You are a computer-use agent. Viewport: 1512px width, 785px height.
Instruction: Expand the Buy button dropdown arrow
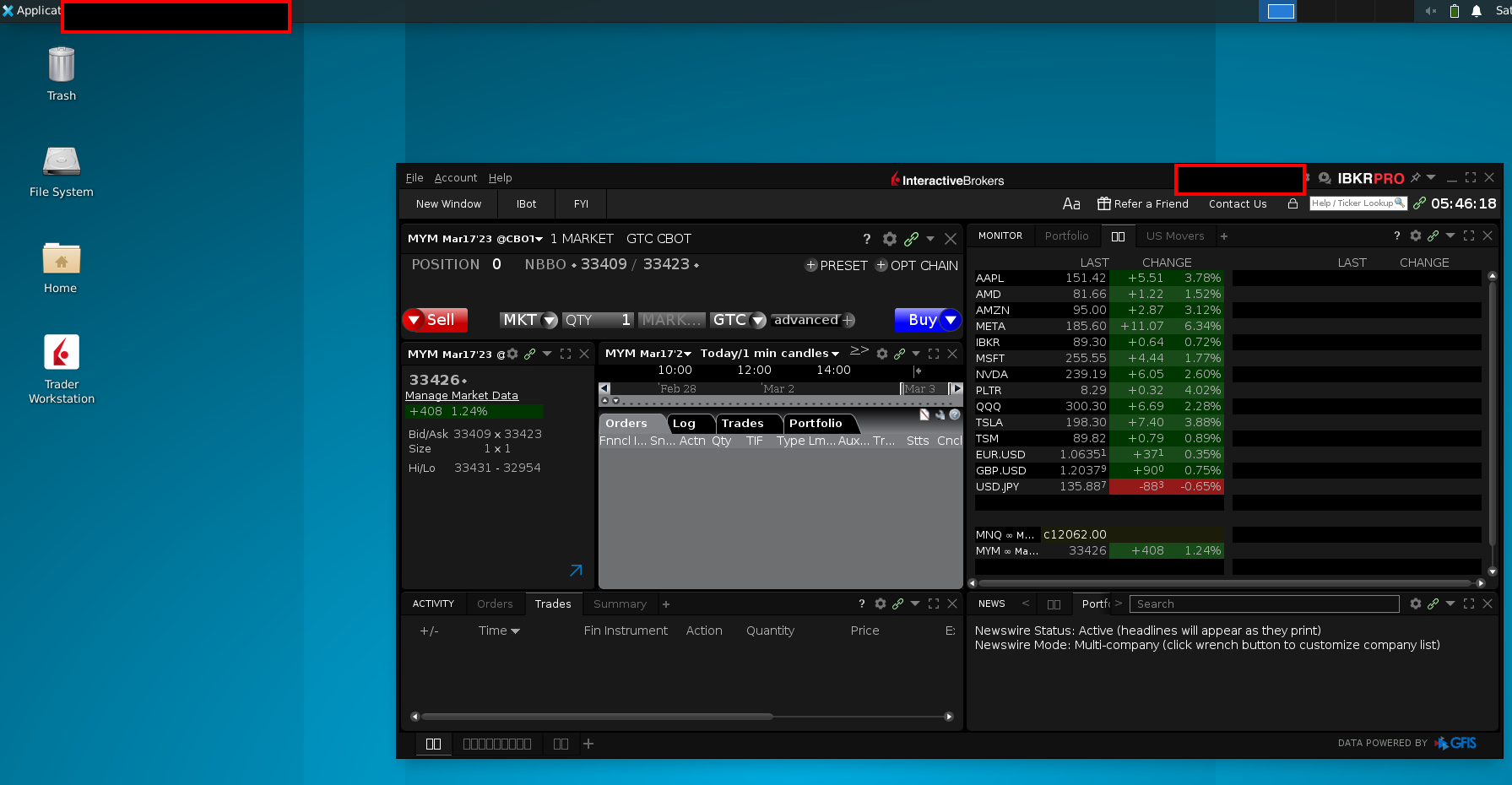(x=951, y=320)
